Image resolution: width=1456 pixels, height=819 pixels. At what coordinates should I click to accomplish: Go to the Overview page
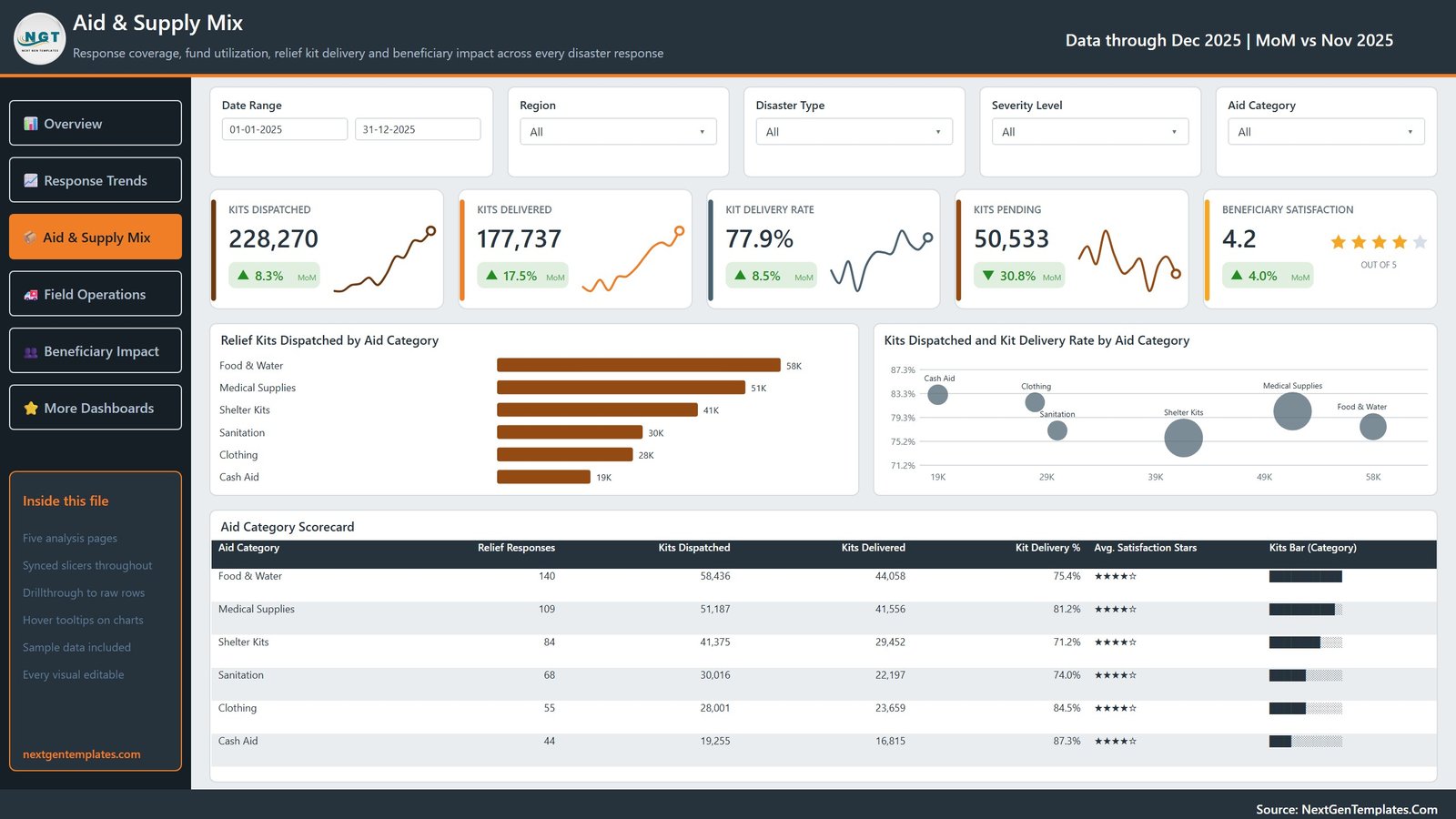tap(96, 123)
